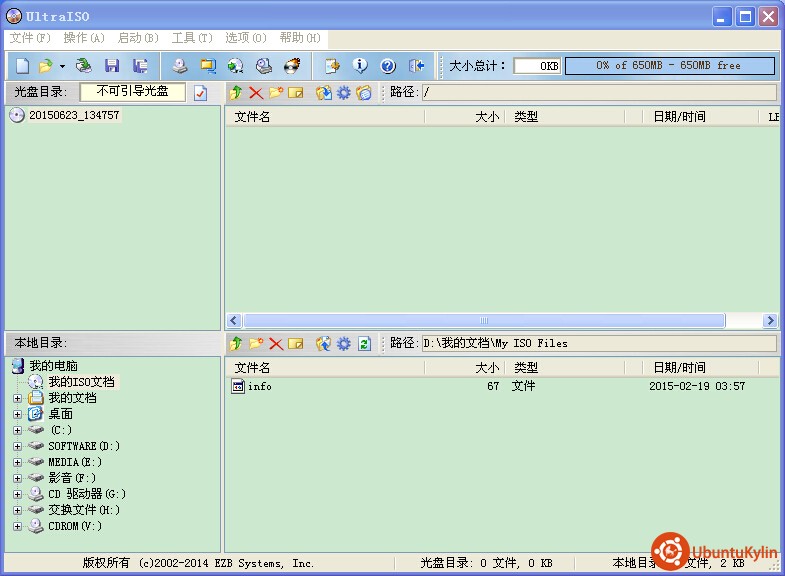Screen dimensions: 785x576
Task: Open the Information (i) toolbar icon
Action: [360, 66]
